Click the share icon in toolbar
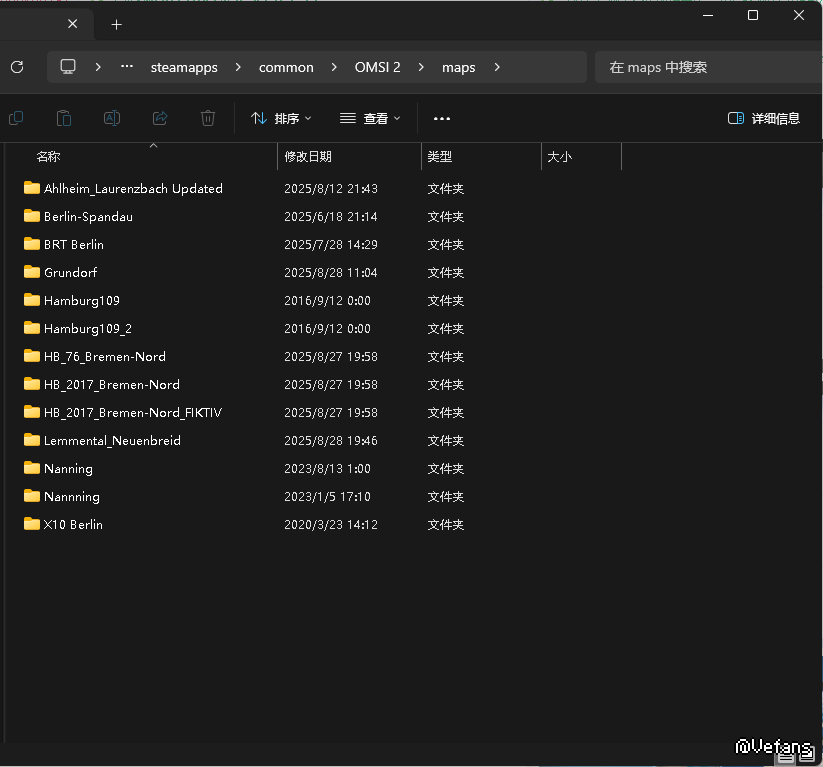The image size is (823, 767). 160,118
